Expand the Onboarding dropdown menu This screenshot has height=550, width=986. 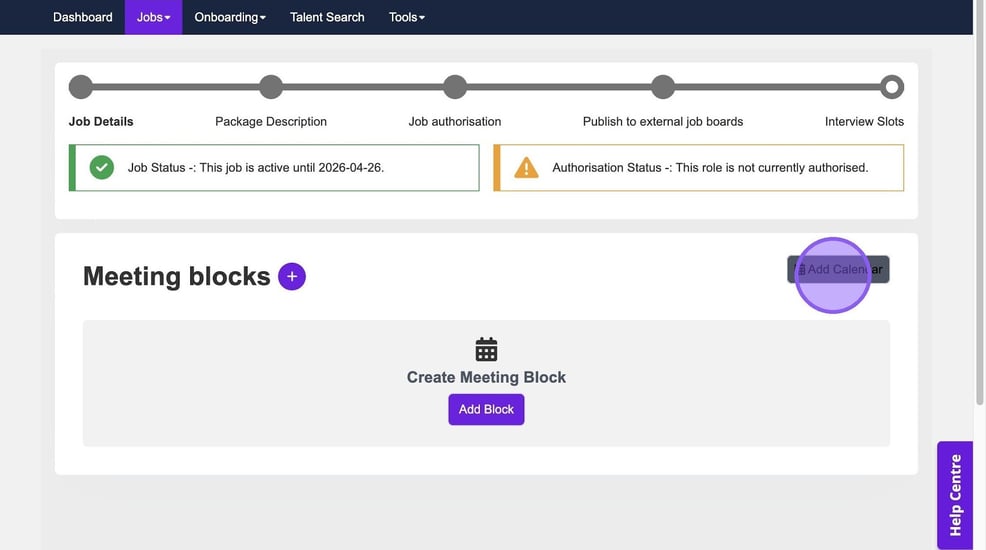230,17
